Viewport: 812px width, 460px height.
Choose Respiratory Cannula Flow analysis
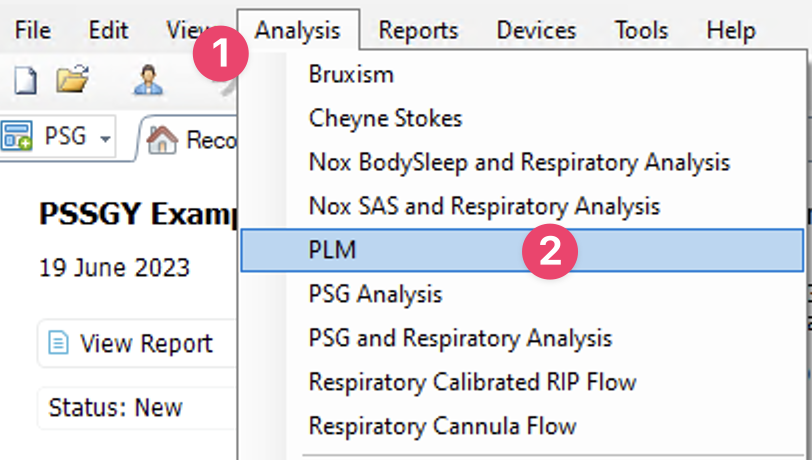442,426
